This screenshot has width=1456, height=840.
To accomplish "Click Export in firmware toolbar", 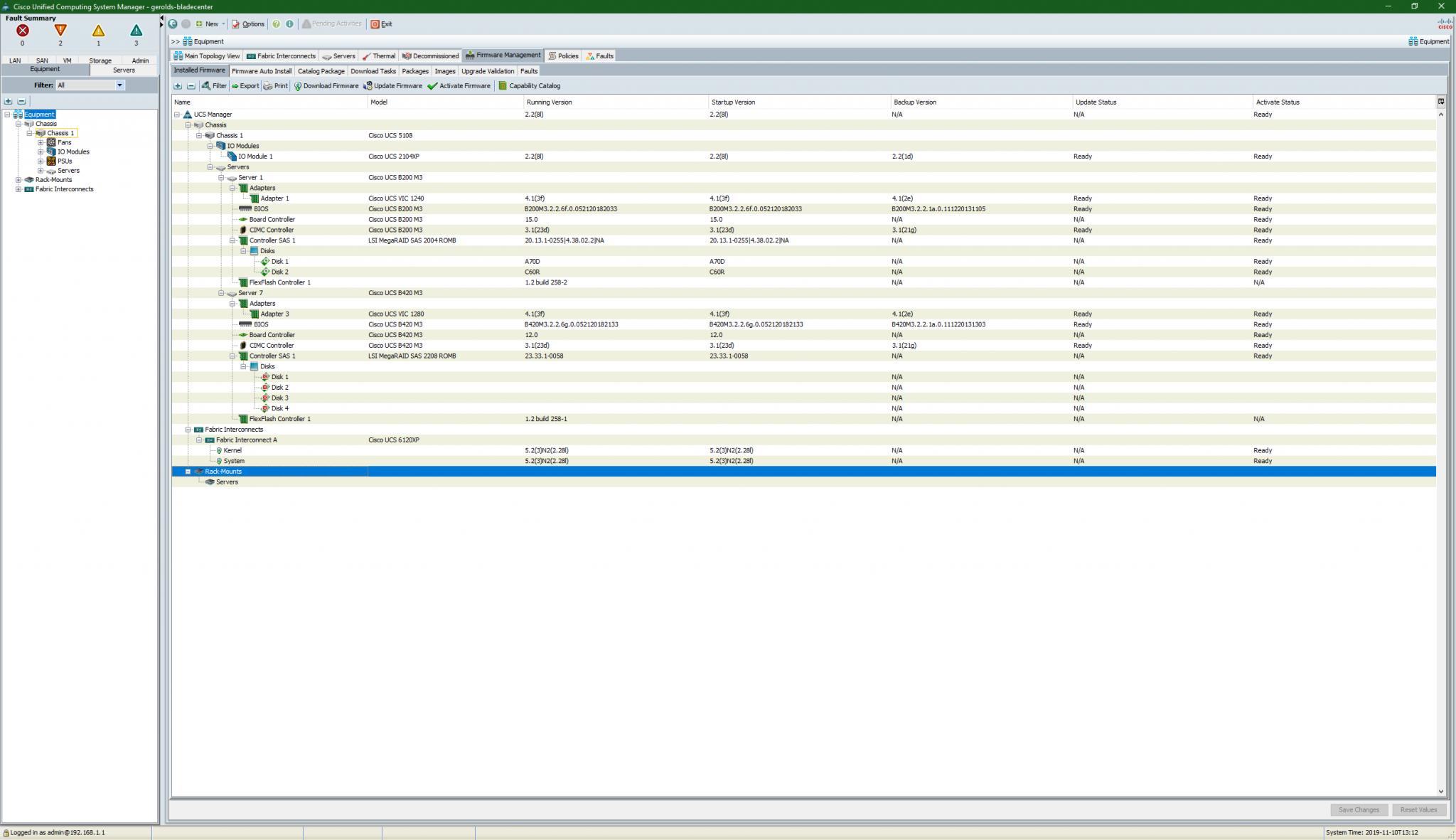I will click(x=245, y=86).
